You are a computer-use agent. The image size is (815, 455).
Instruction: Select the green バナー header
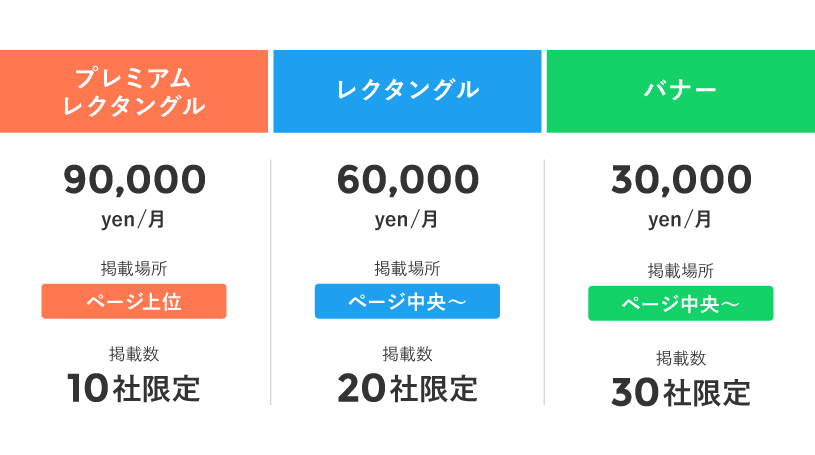680,91
